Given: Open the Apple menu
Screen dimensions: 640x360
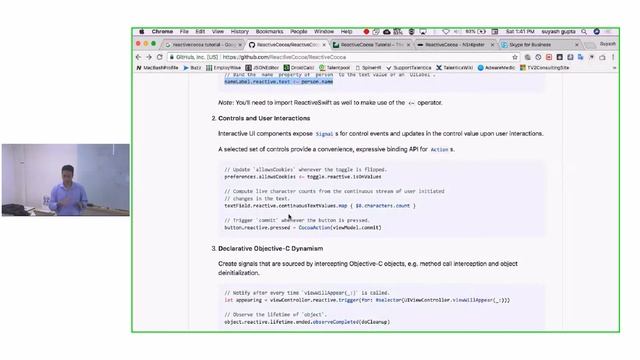Looking at the screenshot, I should (142, 31).
